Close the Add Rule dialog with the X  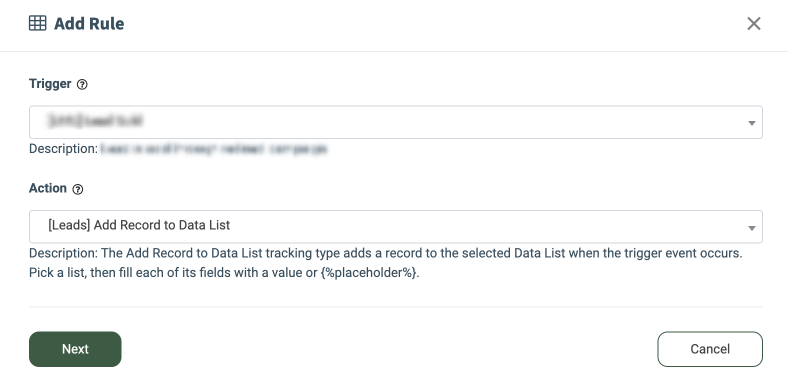click(753, 23)
